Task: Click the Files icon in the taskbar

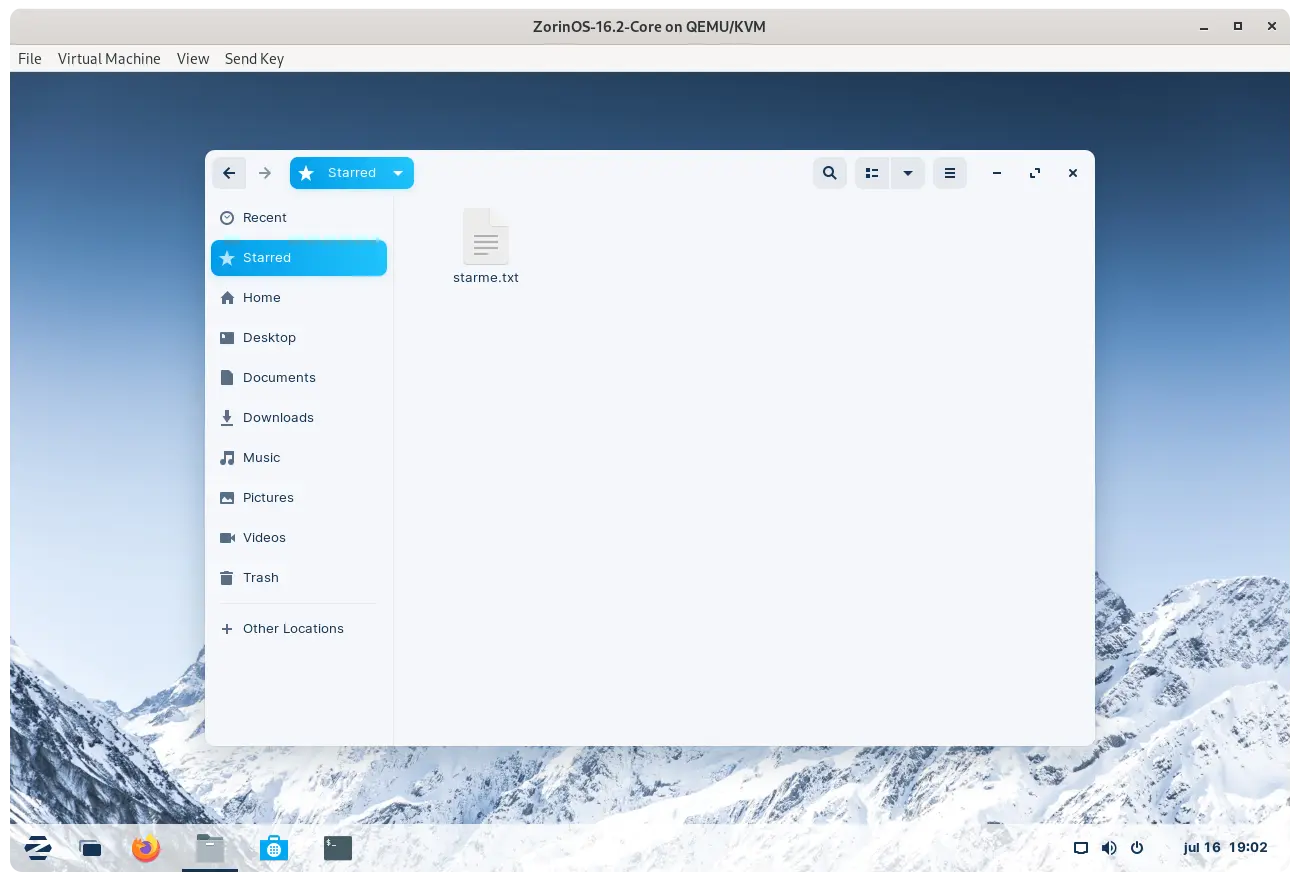Action: 210,849
